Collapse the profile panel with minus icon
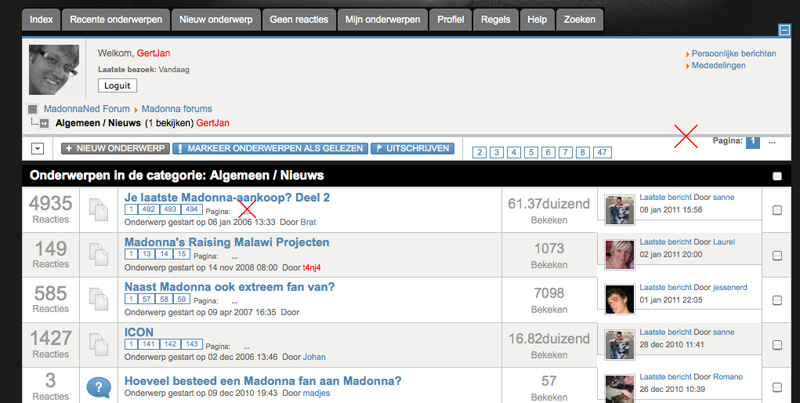This screenshot has height=403, width=800. [785, 30]
